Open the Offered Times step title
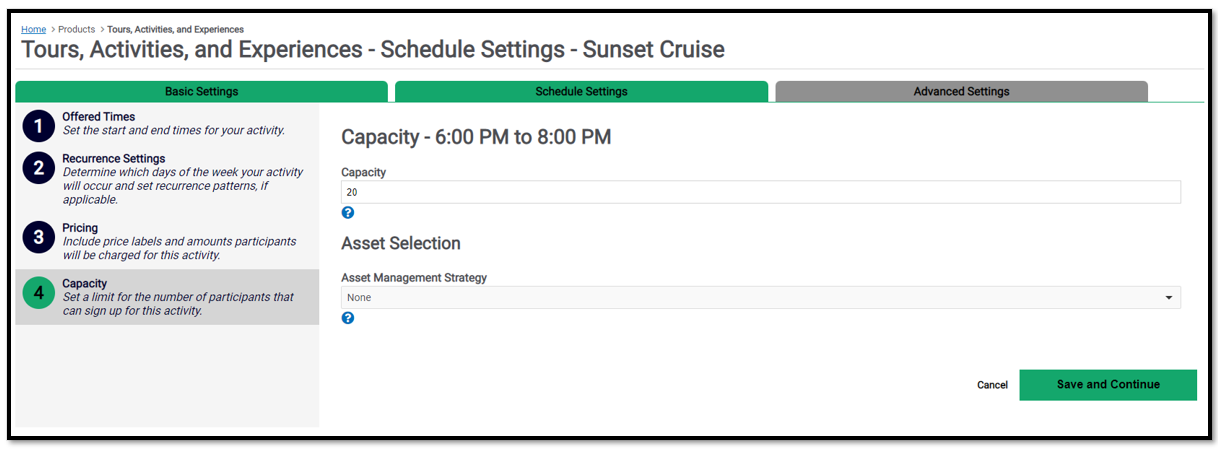The width and height of the screenshot is (1218, 452). (99, 117)
